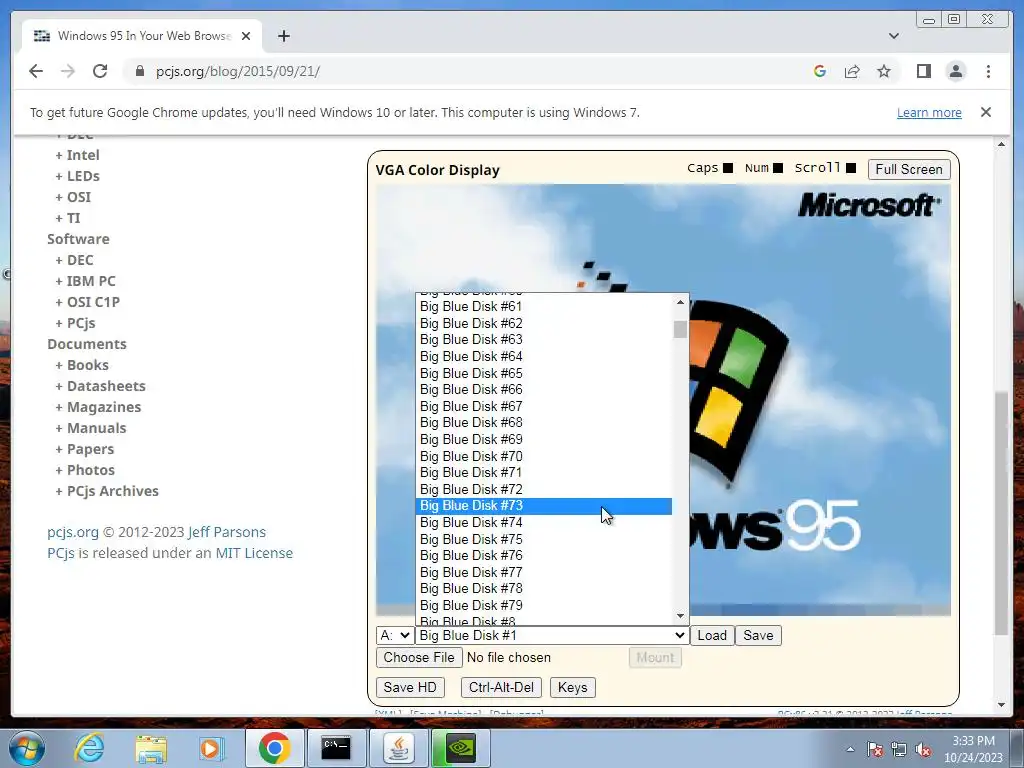Open the Action Center flag icon
Viewport: 1024px width, 768px height.
pyautogui.click(x=874, y=749)
